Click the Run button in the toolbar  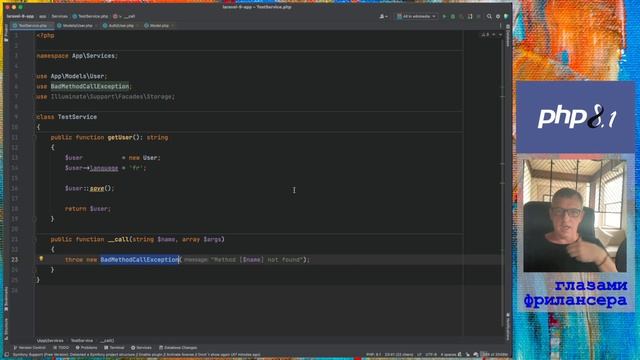click(444, 16)
